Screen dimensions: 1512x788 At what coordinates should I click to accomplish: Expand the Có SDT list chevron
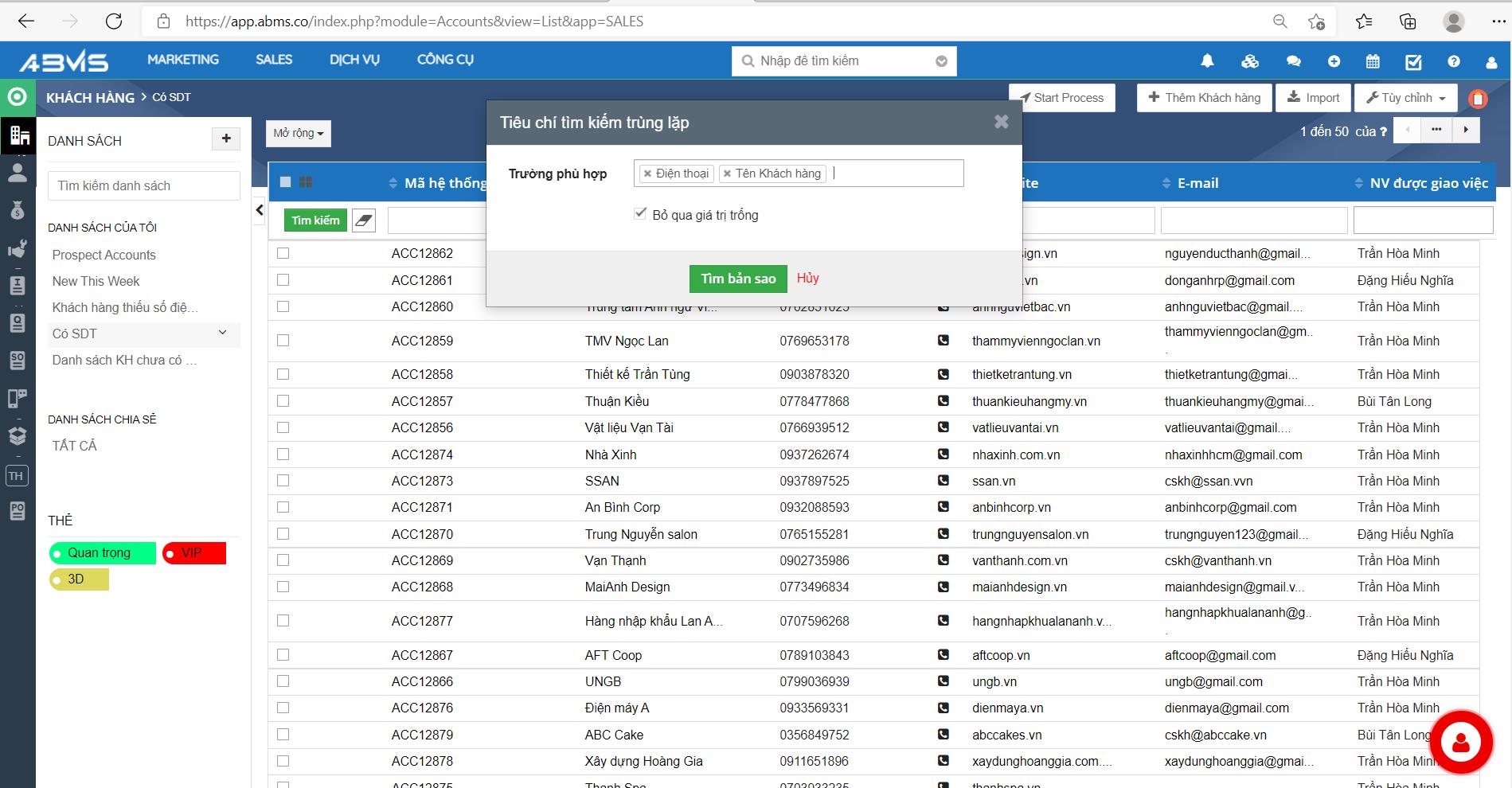(x=223, y=333)
